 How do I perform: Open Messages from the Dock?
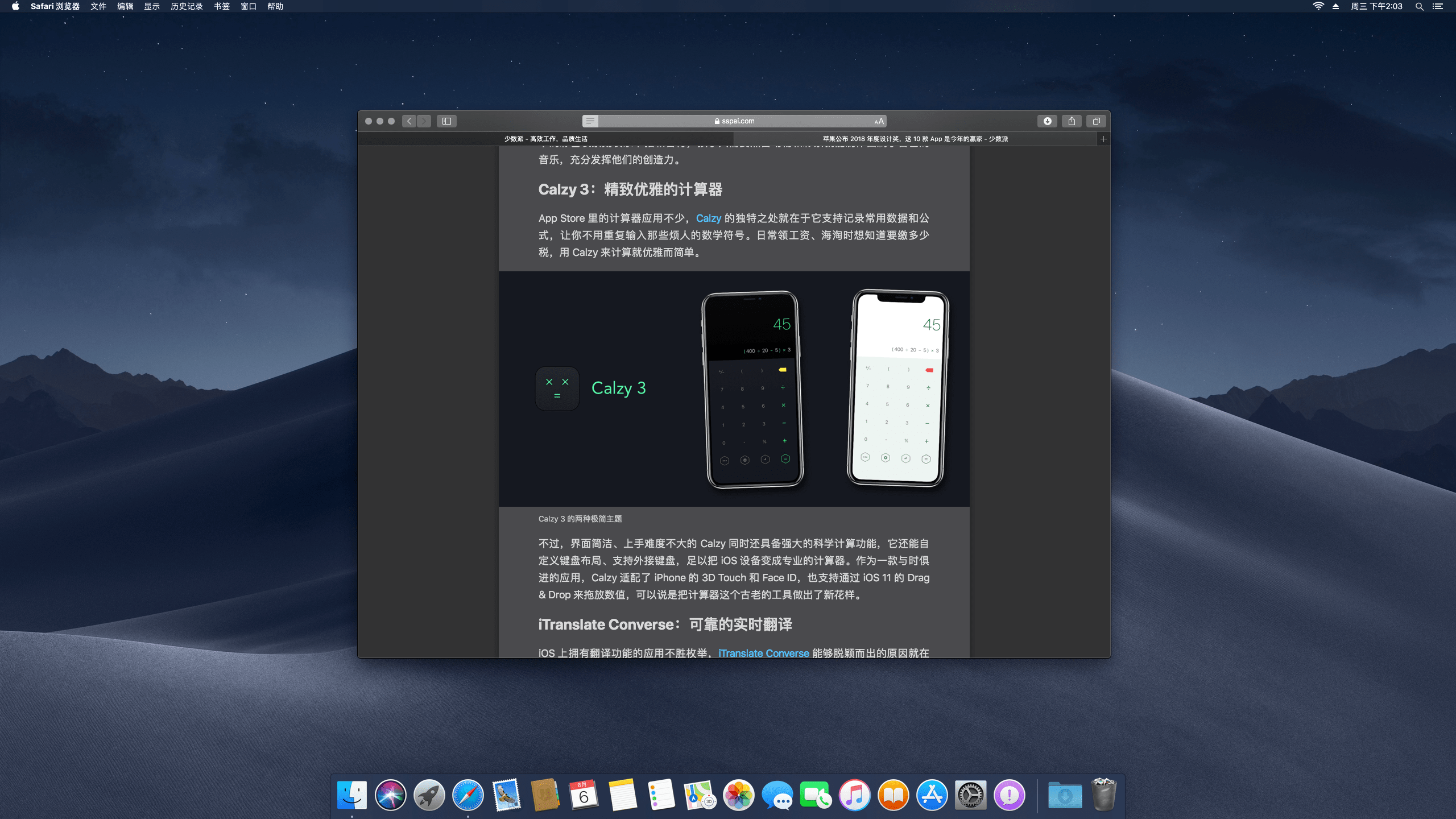click(777, 795)
